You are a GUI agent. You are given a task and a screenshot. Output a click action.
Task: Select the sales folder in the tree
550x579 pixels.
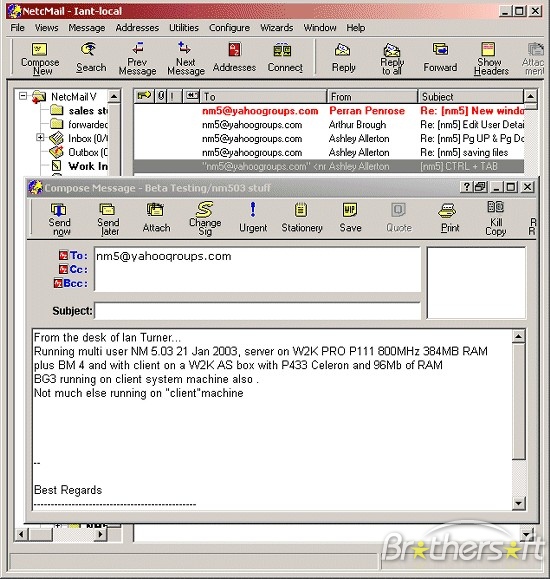tap(79, 110)
